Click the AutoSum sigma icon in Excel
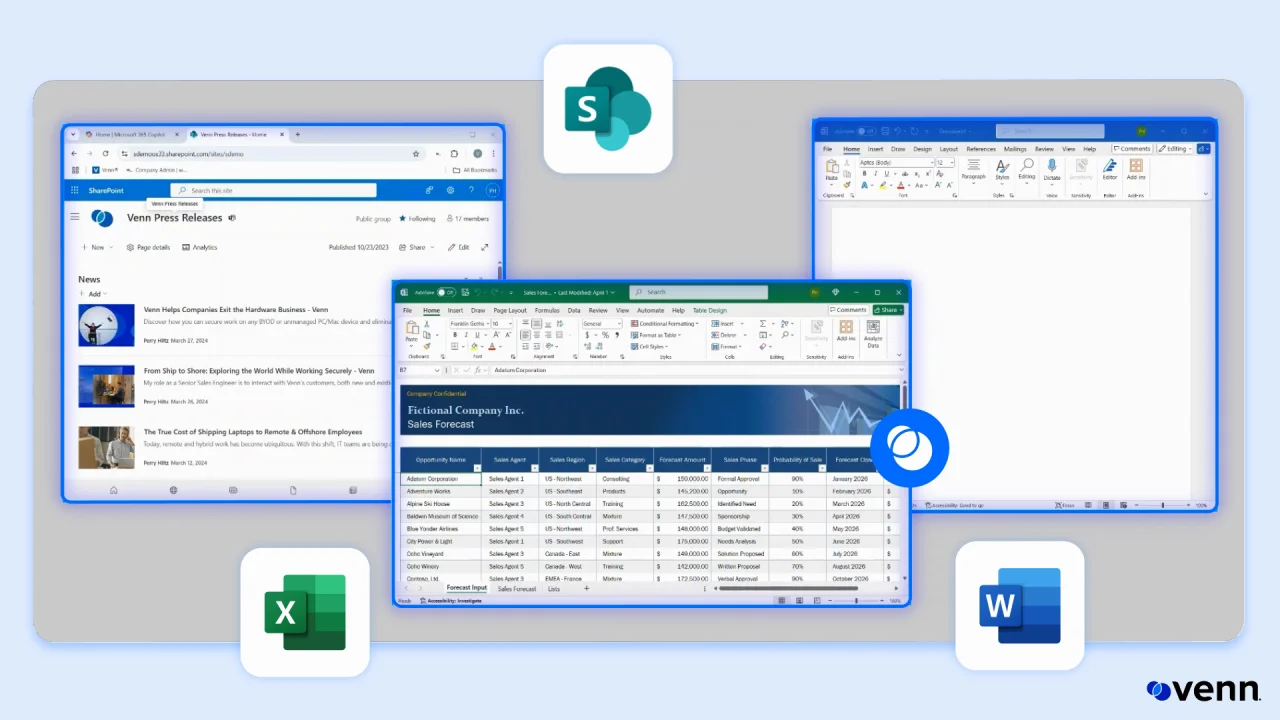 763,324
